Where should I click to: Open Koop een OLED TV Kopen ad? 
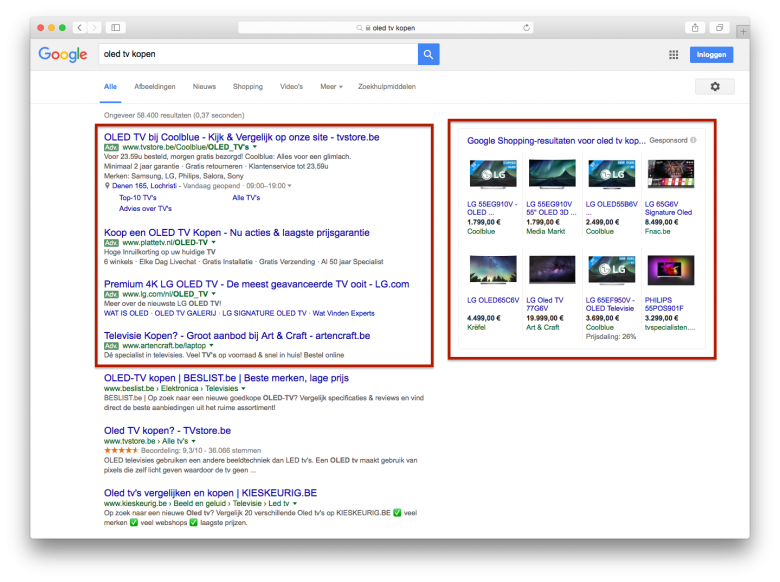[237, 232]
